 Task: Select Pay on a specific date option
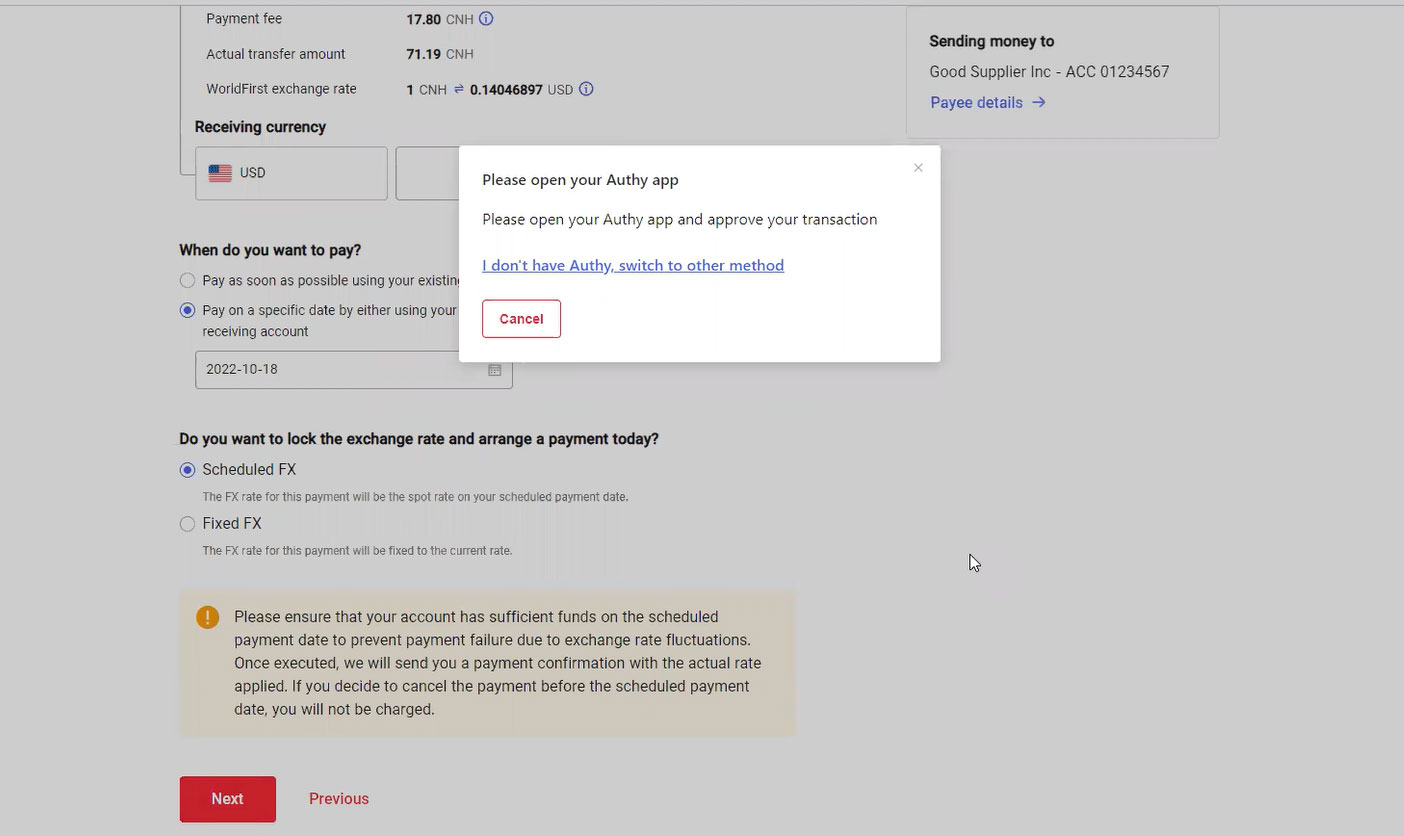tap(187, 311)
